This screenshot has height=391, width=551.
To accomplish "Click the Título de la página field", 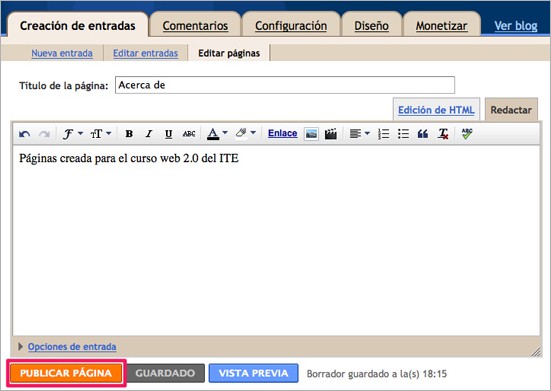I will [285, 85].
